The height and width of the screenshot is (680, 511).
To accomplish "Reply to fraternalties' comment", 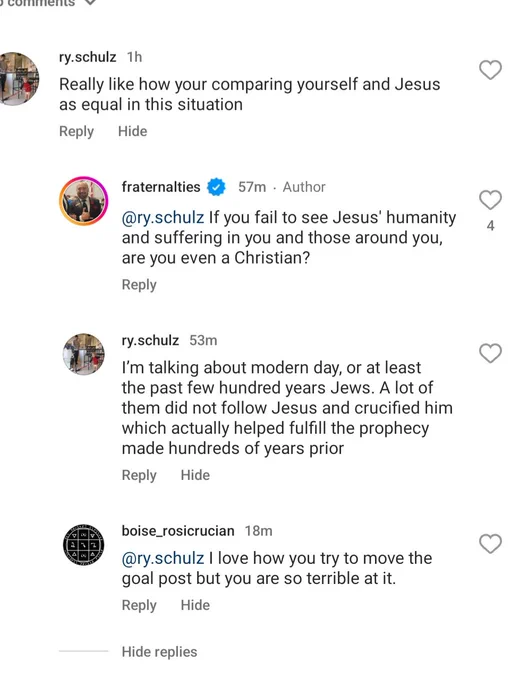I will tap(139, 284).
